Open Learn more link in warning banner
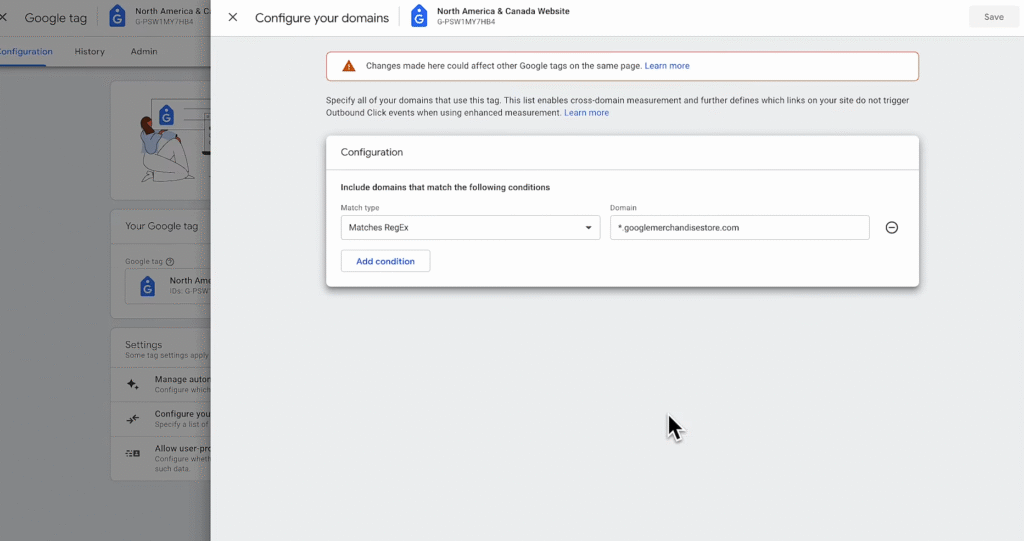 coord(667,66)
